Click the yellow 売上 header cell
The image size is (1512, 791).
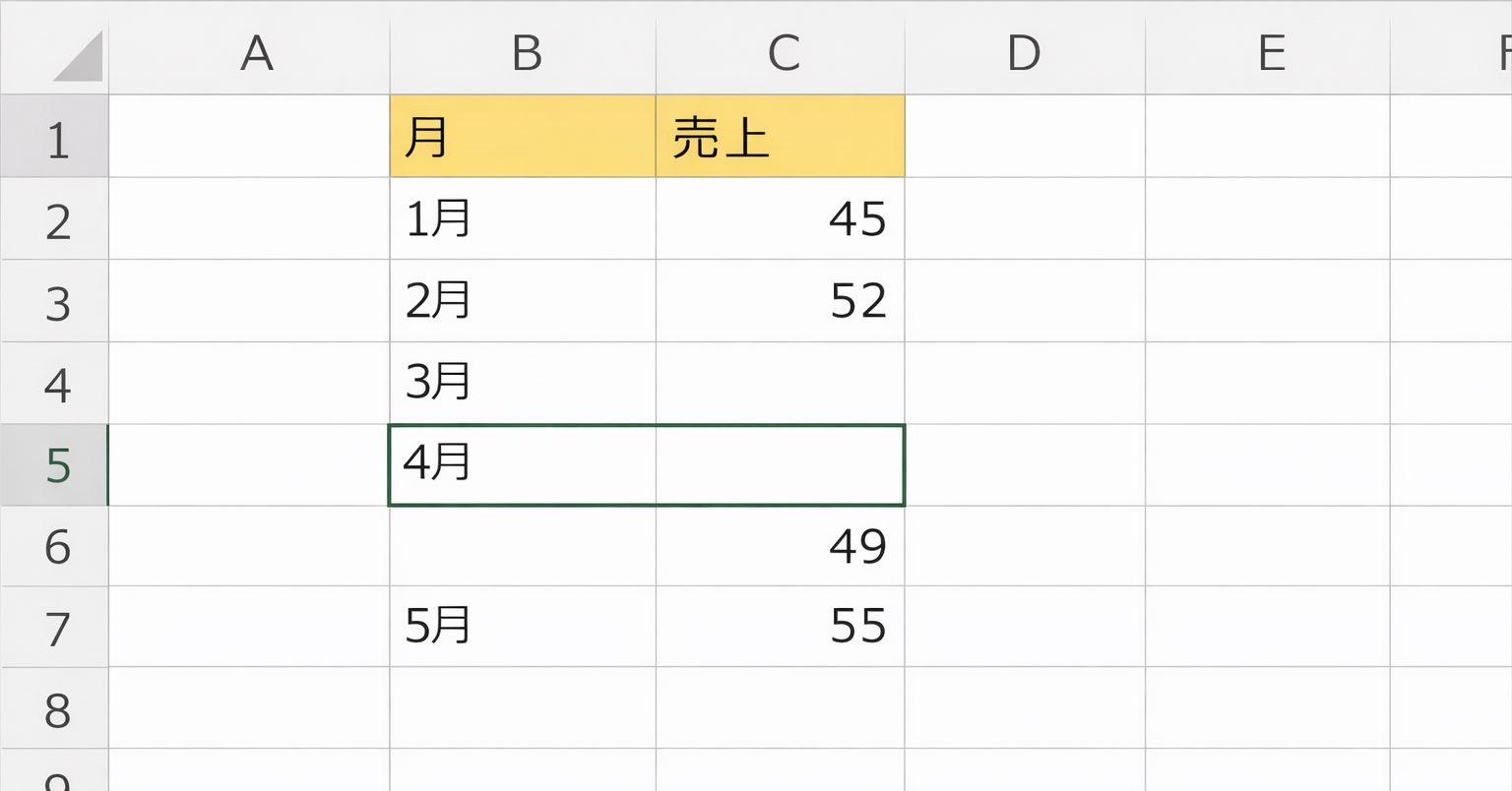click(x=780, y=137)
